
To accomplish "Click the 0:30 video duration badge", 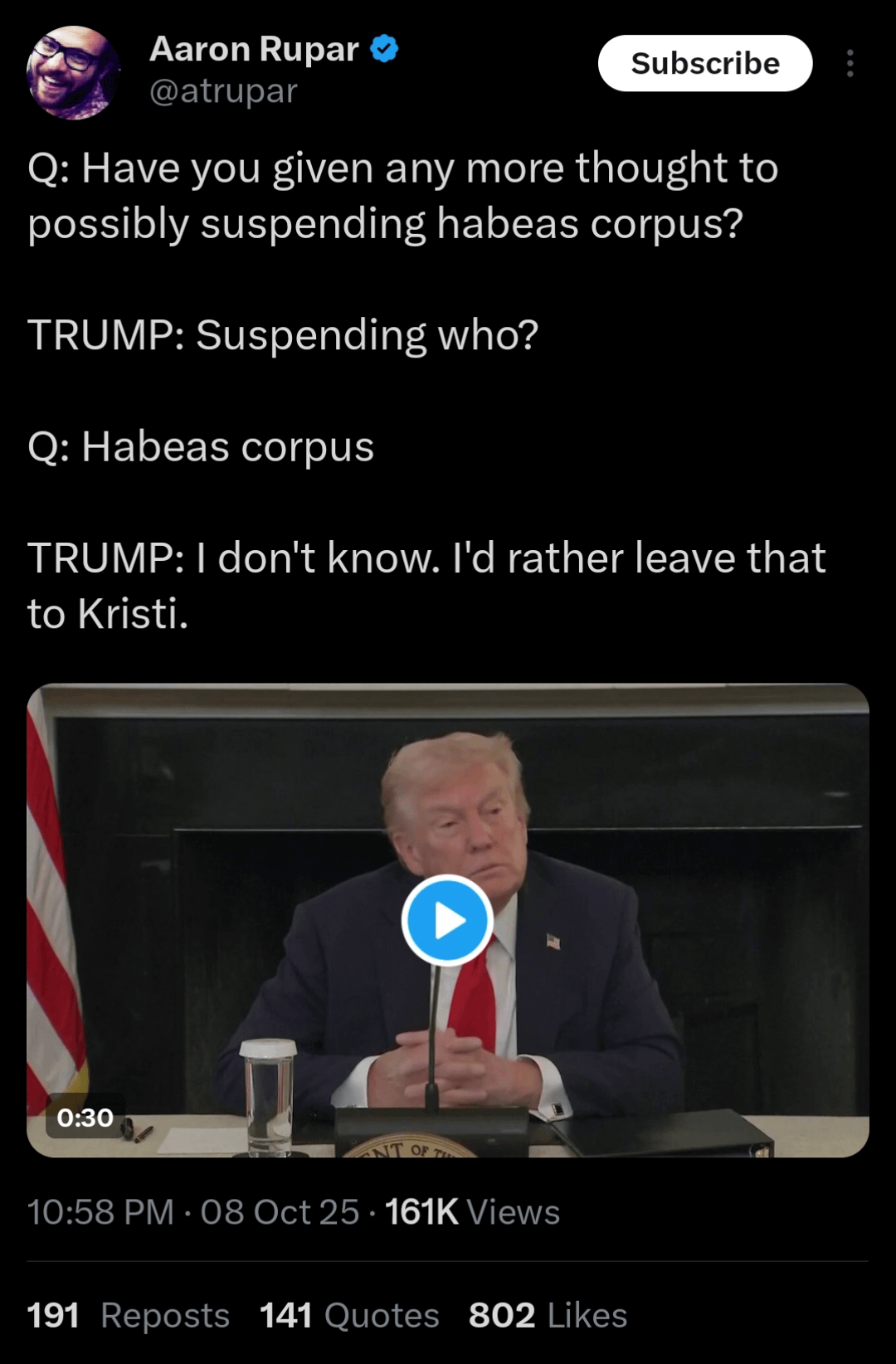I will click(85, 1118).
